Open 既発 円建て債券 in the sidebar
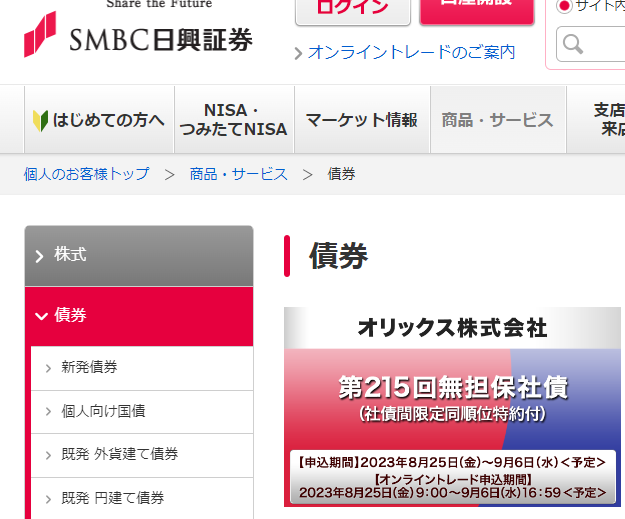The height and width of the screenshot is (519, 625). 142,498
